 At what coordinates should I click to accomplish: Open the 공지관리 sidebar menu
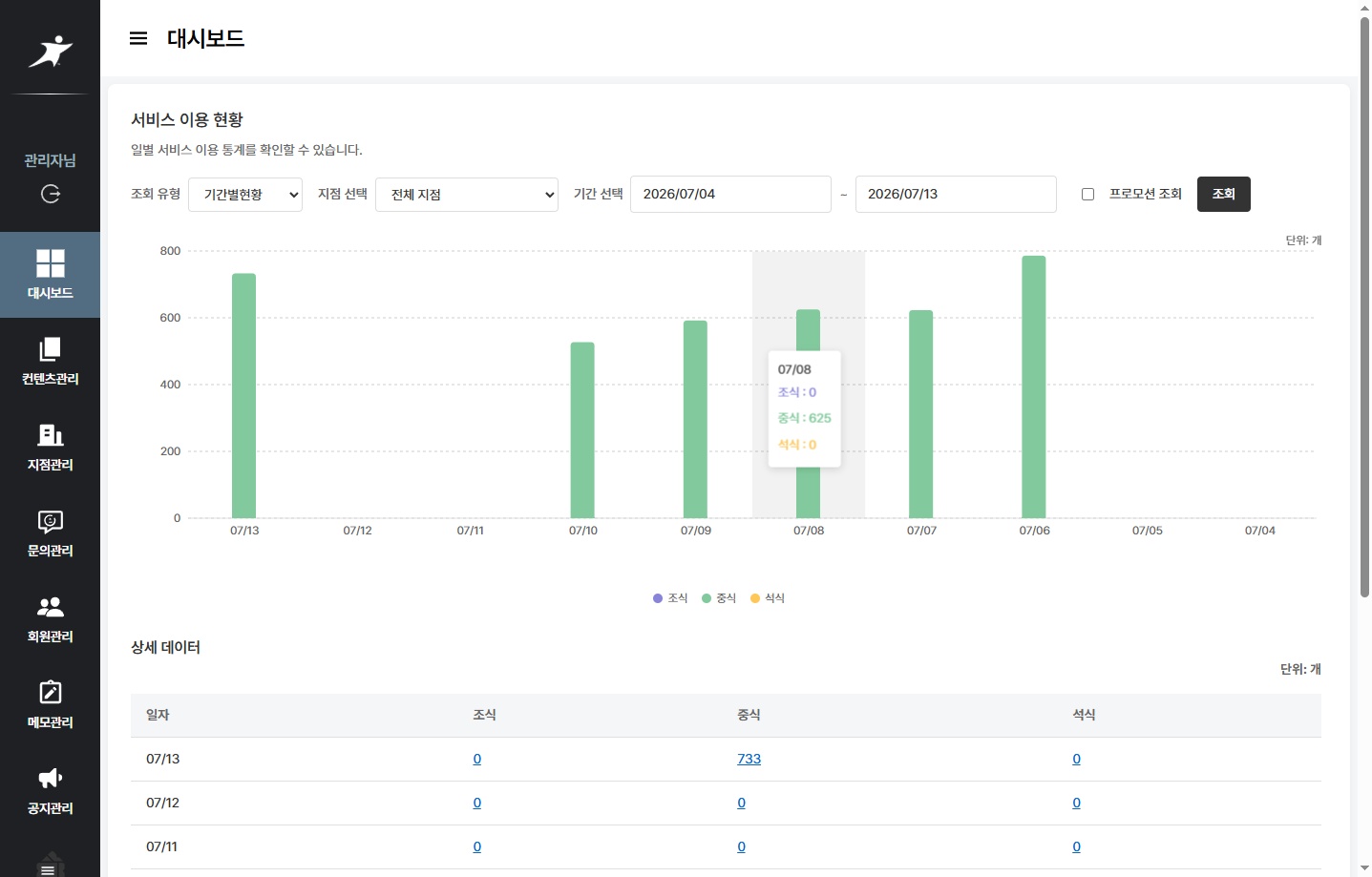coord(50,790)
